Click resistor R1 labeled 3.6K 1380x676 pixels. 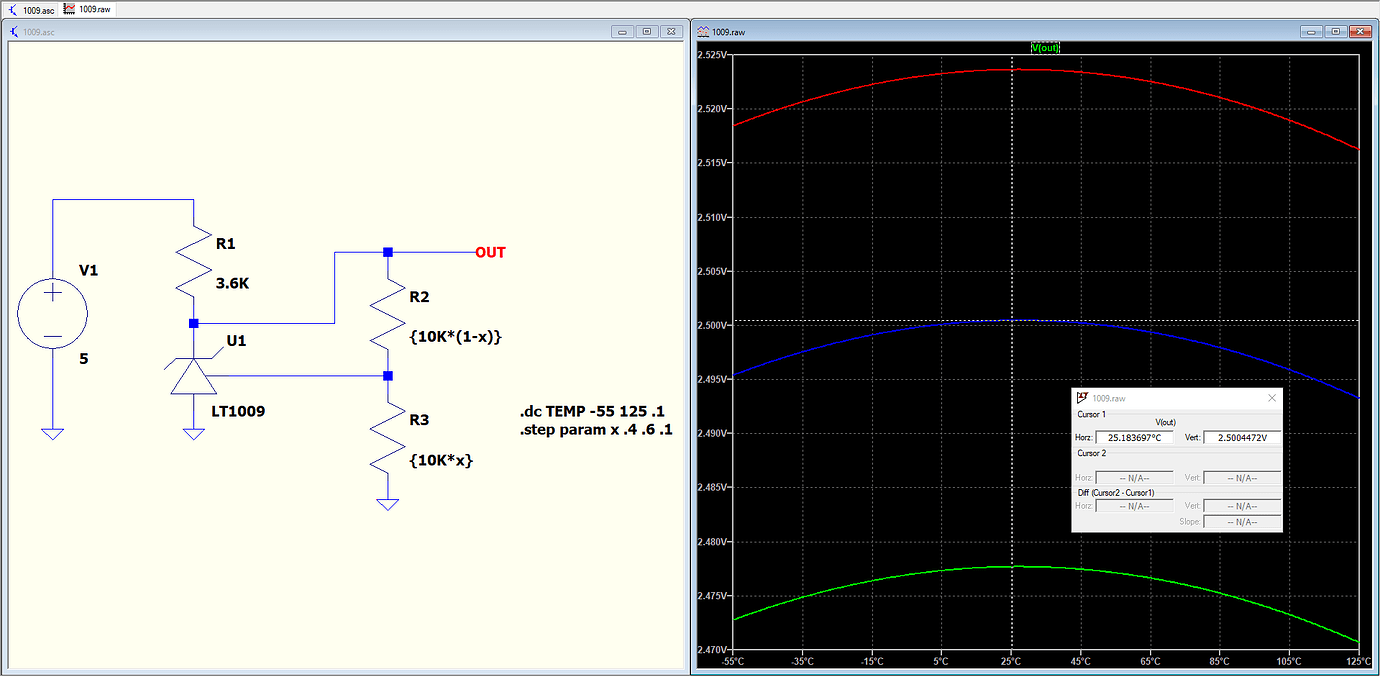pos(193,263)
